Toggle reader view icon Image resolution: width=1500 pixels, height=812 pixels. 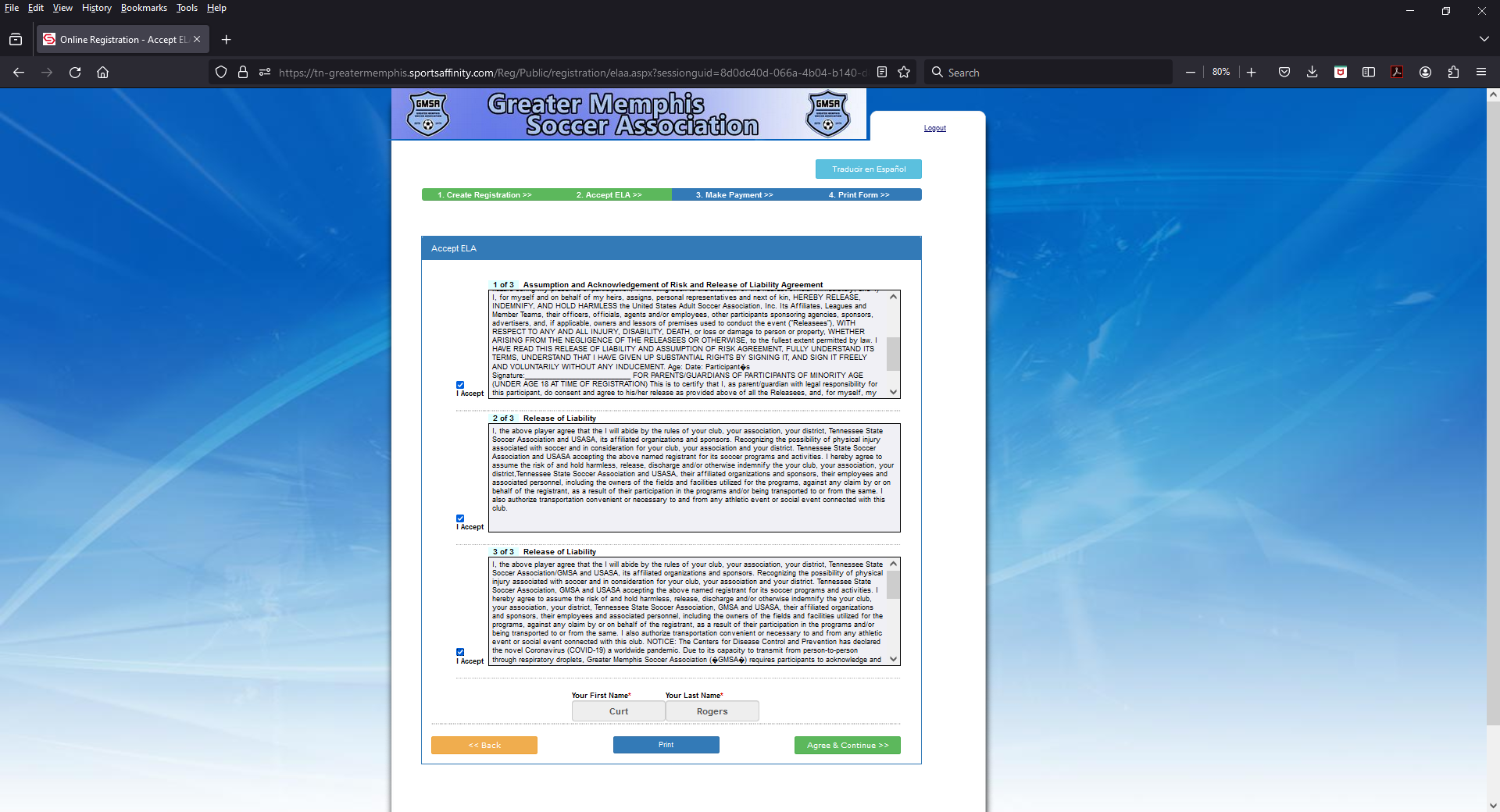coord(882,72)
